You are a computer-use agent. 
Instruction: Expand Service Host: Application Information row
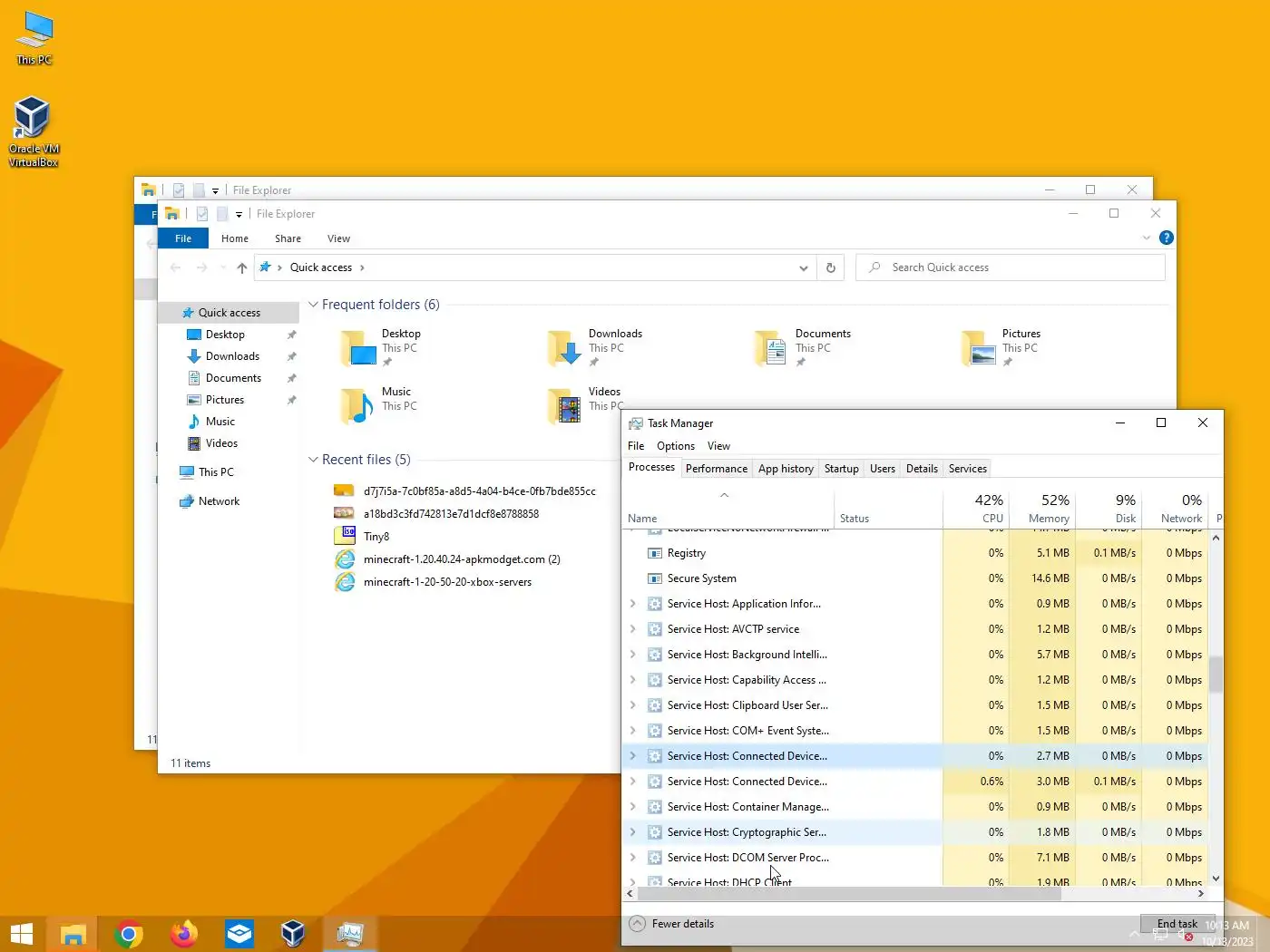click(x=632, y=604)
